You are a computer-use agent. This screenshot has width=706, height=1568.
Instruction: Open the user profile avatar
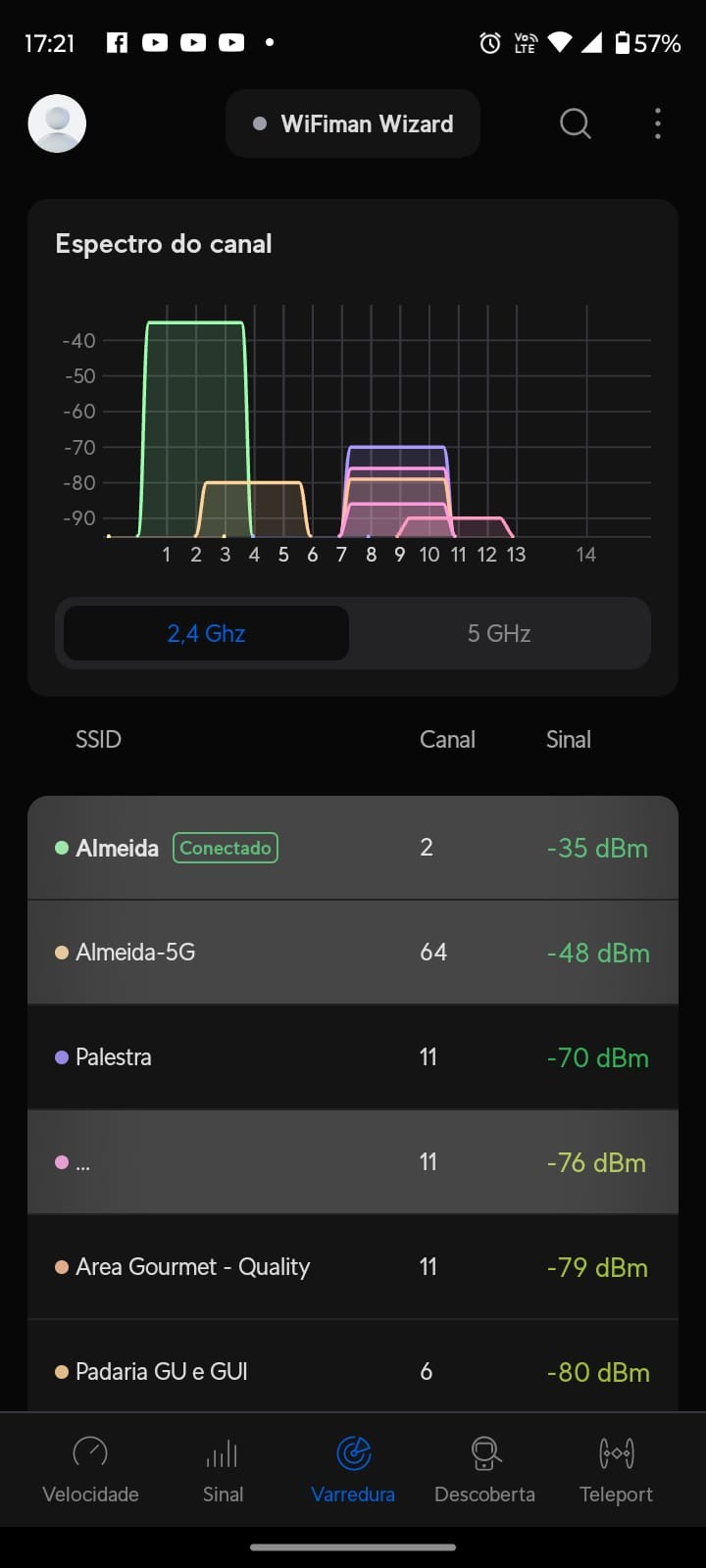tap(57, 123)
